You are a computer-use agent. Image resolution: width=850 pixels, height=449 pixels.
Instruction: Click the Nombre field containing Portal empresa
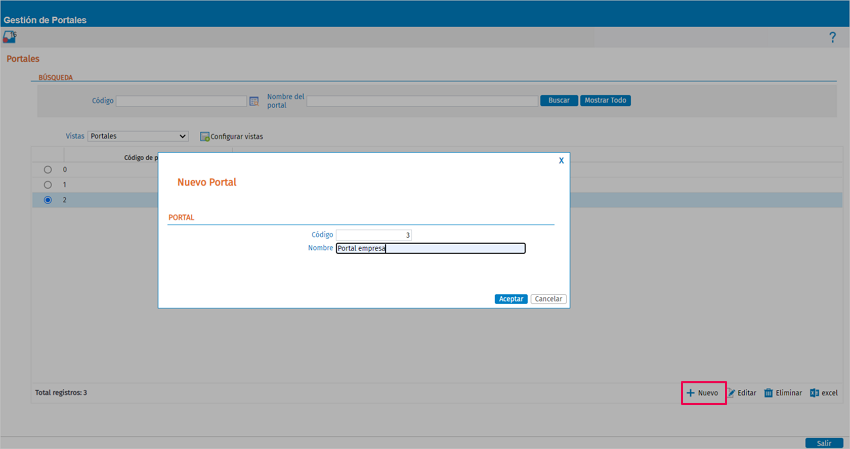click(430, 248)
